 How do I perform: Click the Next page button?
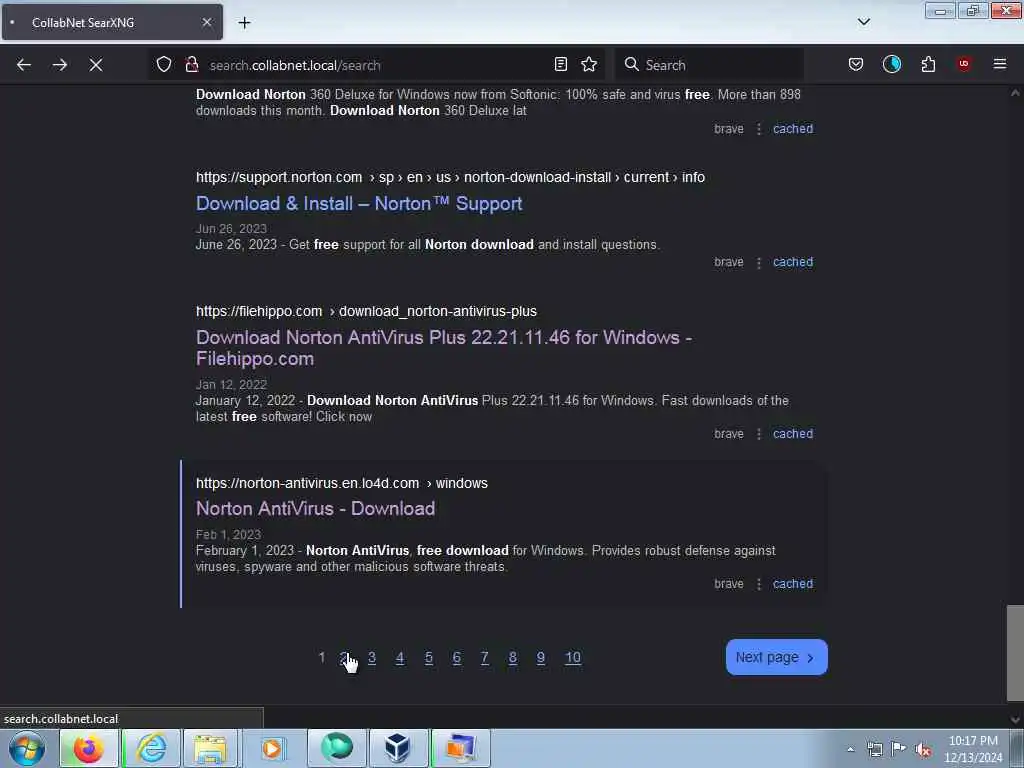[x=776, y=657]
